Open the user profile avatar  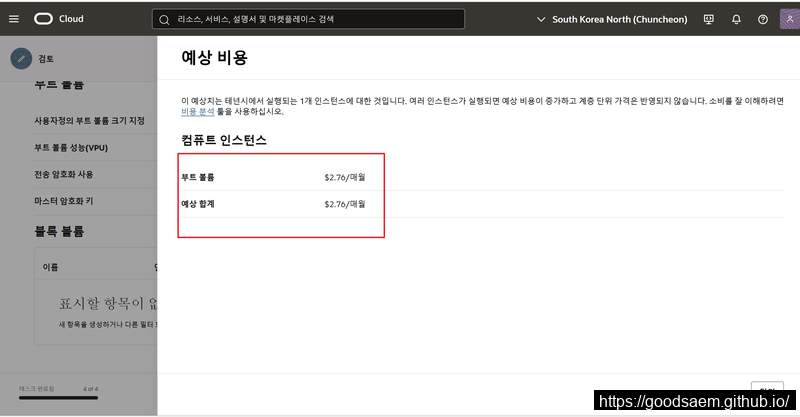(x=790, y=19)
